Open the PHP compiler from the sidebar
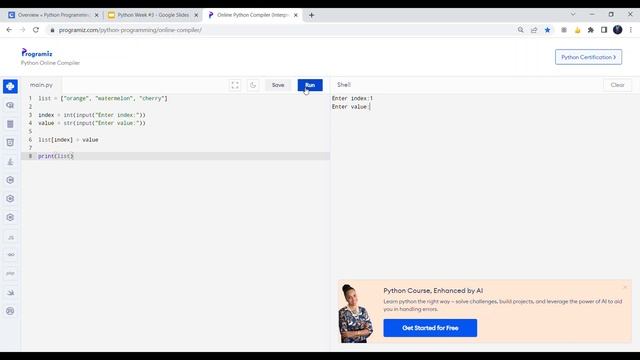This screenshot has height=360, width=640. pyautogui.click(x=10, y=273)
